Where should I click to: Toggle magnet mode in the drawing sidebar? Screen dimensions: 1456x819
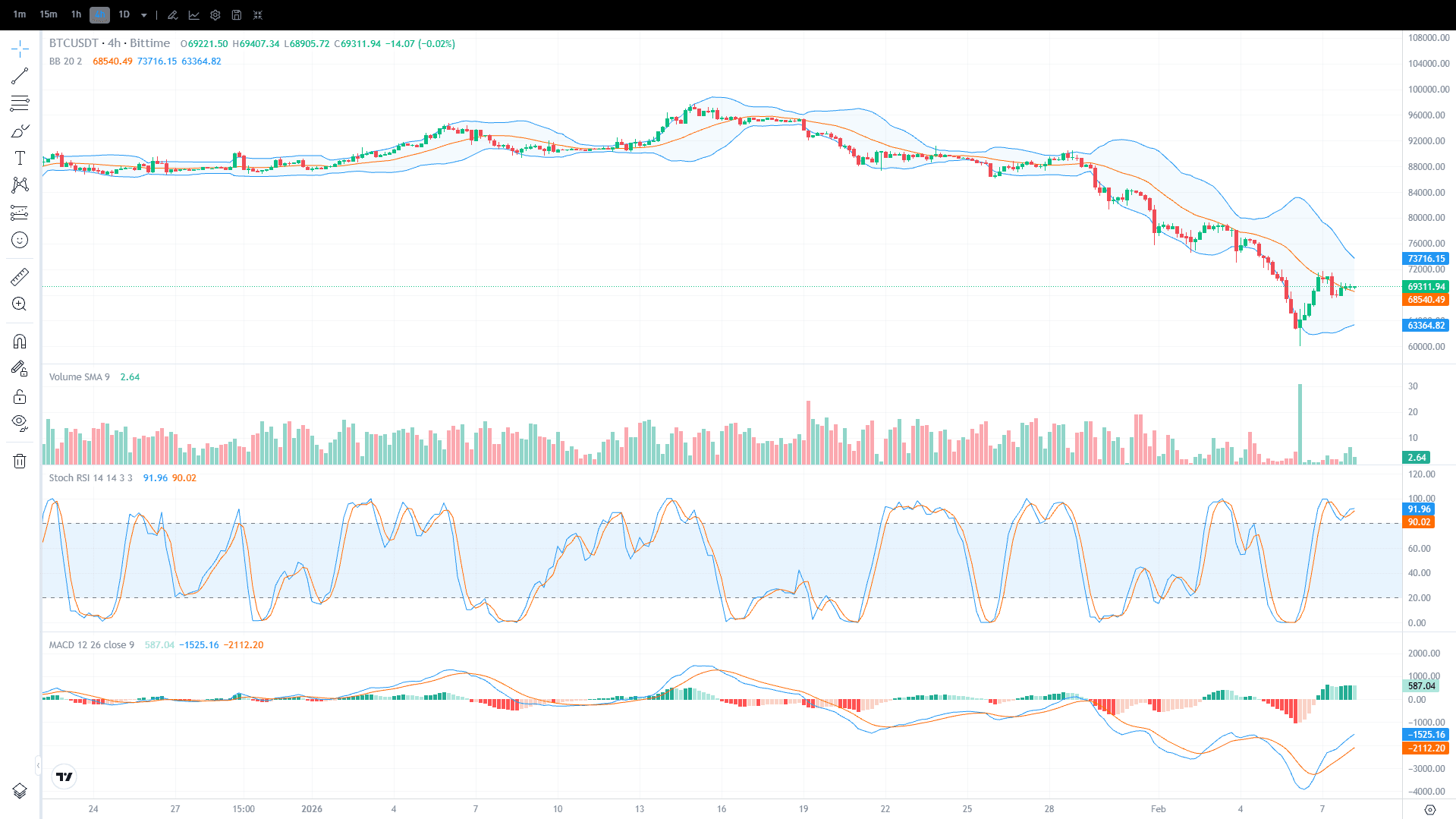(x=20, y=341)
